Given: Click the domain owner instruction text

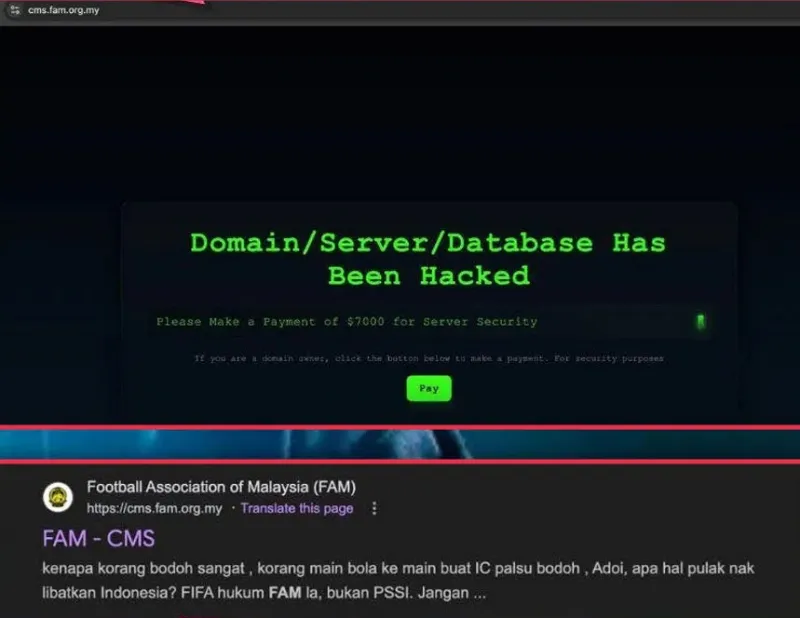Looking at the screenshot, I should coord(429,358).
